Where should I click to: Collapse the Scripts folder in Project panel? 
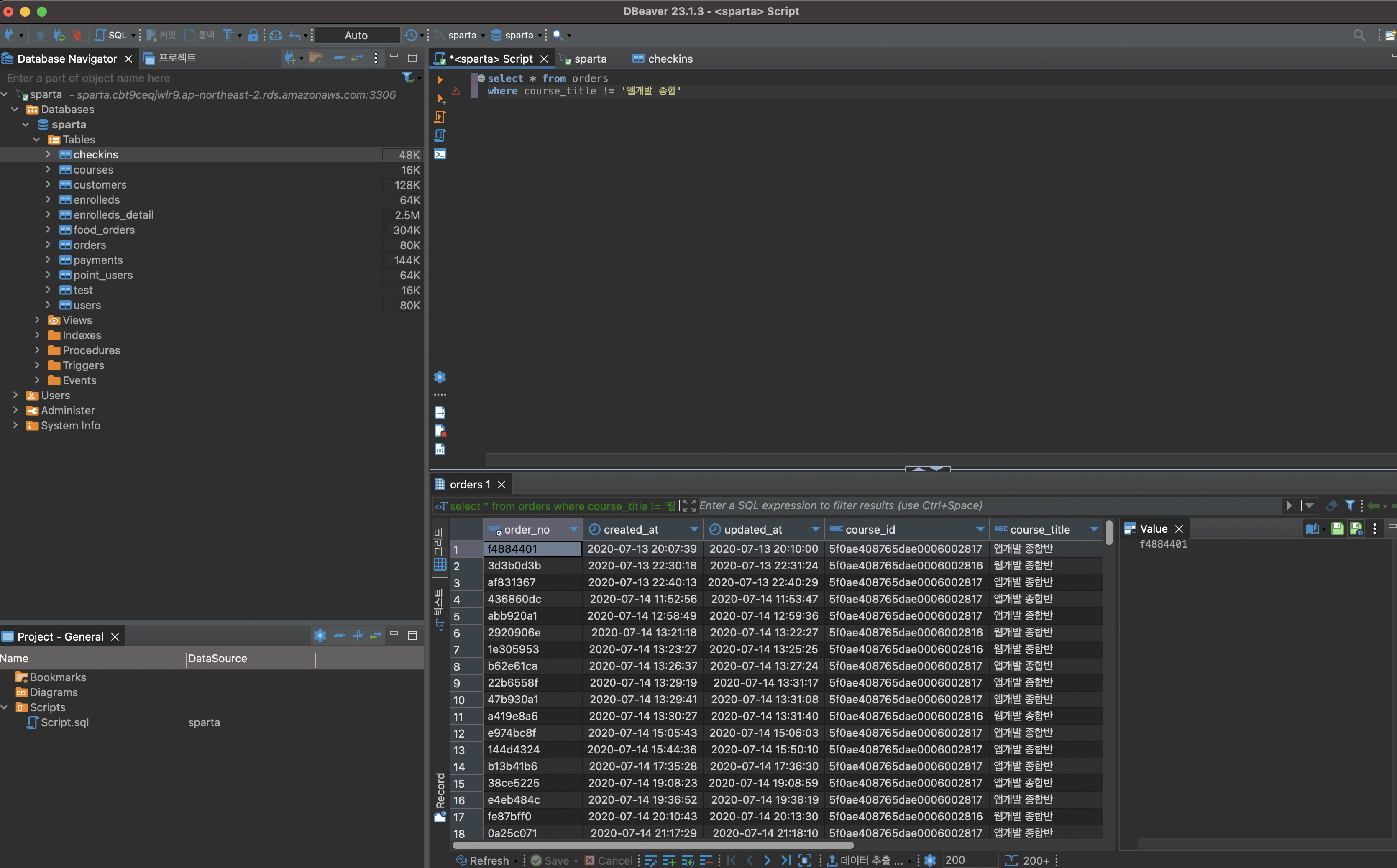pos(5,707)
